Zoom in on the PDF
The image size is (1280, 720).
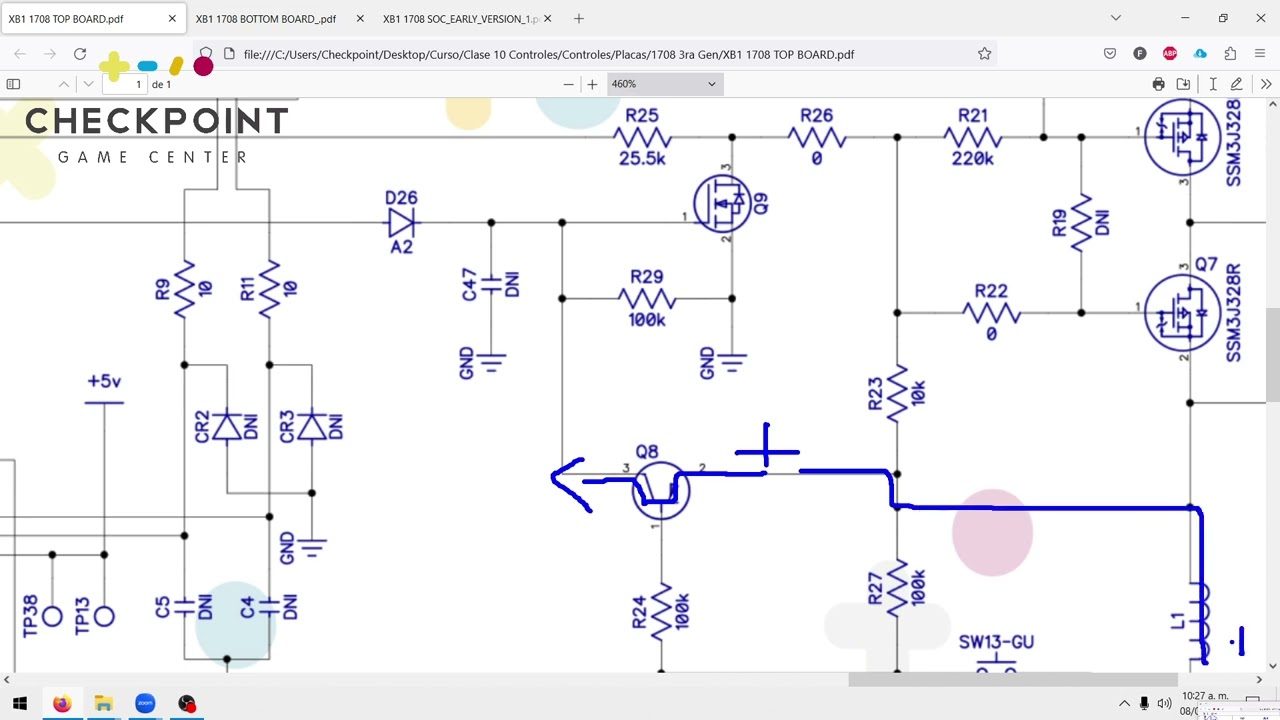click(592, 84)
